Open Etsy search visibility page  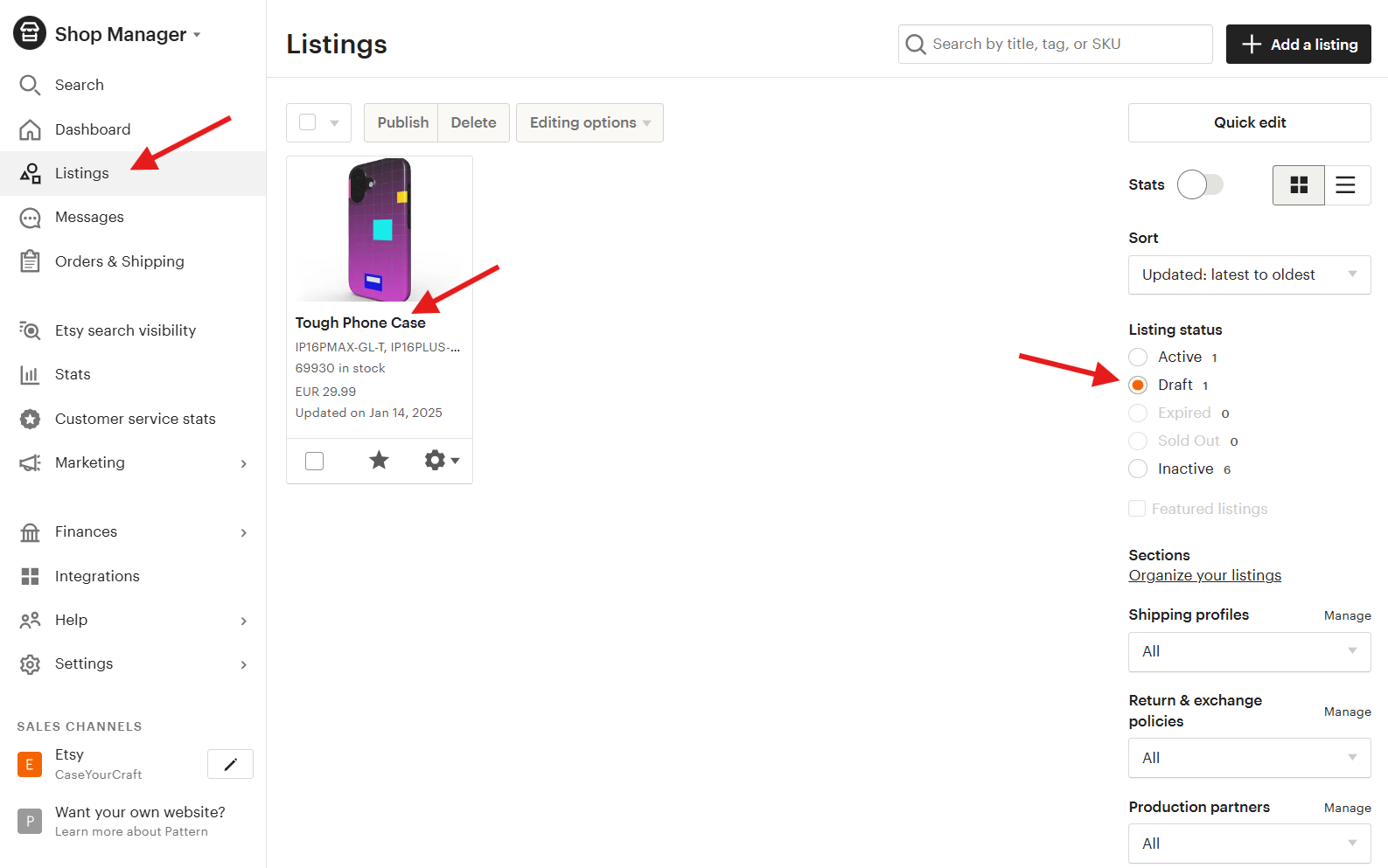[x=125, y=330]
